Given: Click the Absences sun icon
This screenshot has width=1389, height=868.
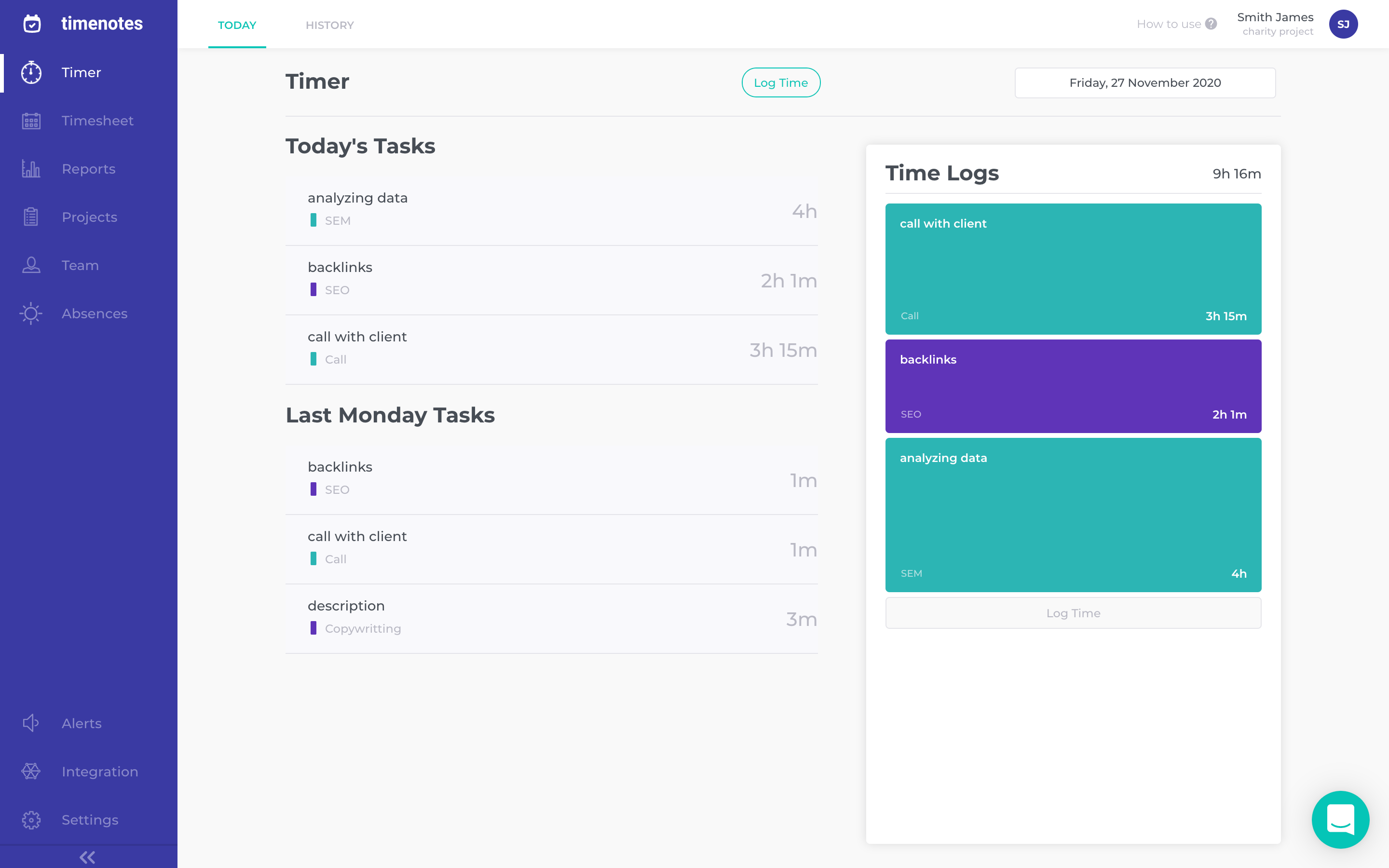Looking at the screenshot, I should pyautogui.click(x=31, y=313).
